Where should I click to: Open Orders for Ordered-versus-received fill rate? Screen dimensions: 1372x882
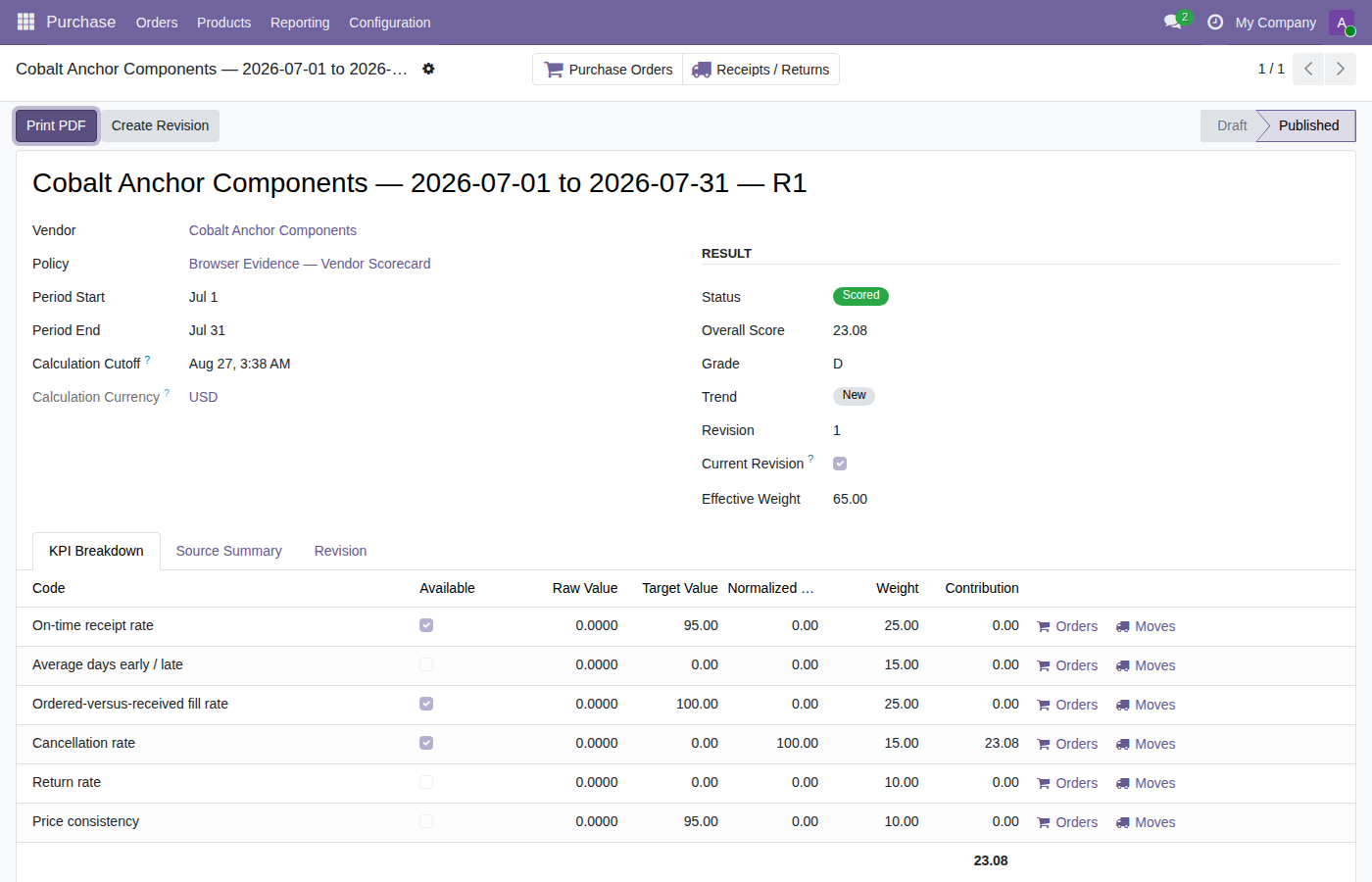pos(1067,705)
